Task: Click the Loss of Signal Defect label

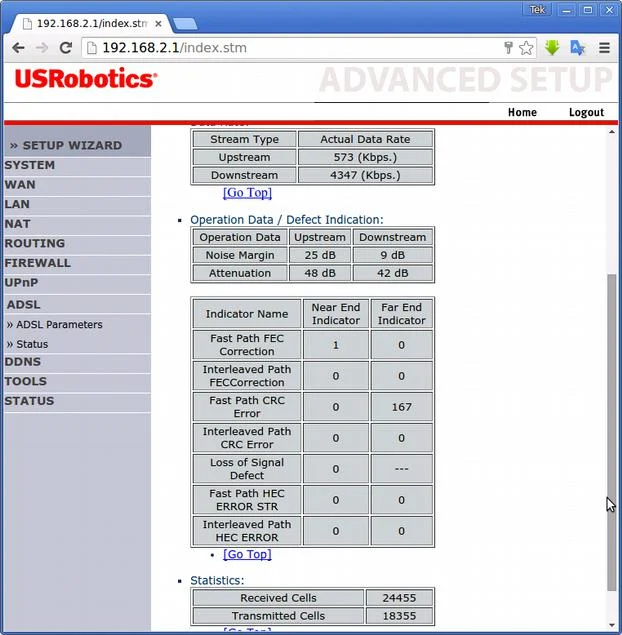Action: 247,469
